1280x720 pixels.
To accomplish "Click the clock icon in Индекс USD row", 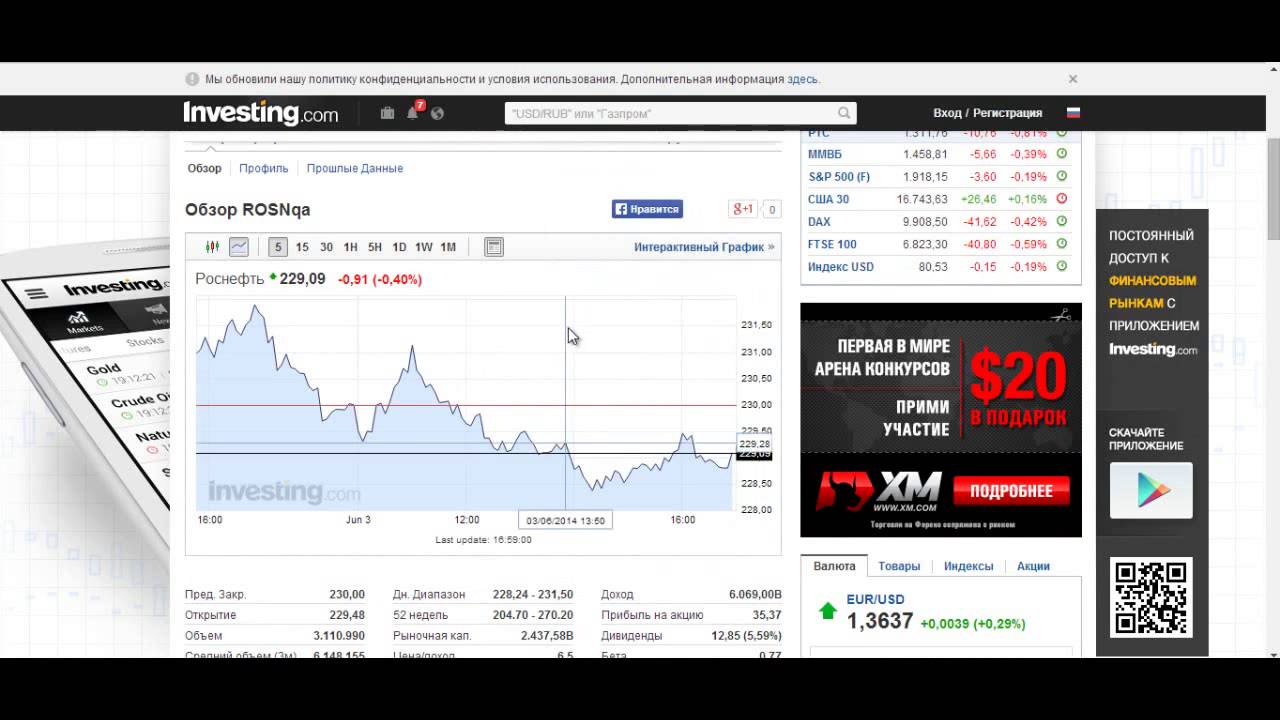I will point(1062,267).
